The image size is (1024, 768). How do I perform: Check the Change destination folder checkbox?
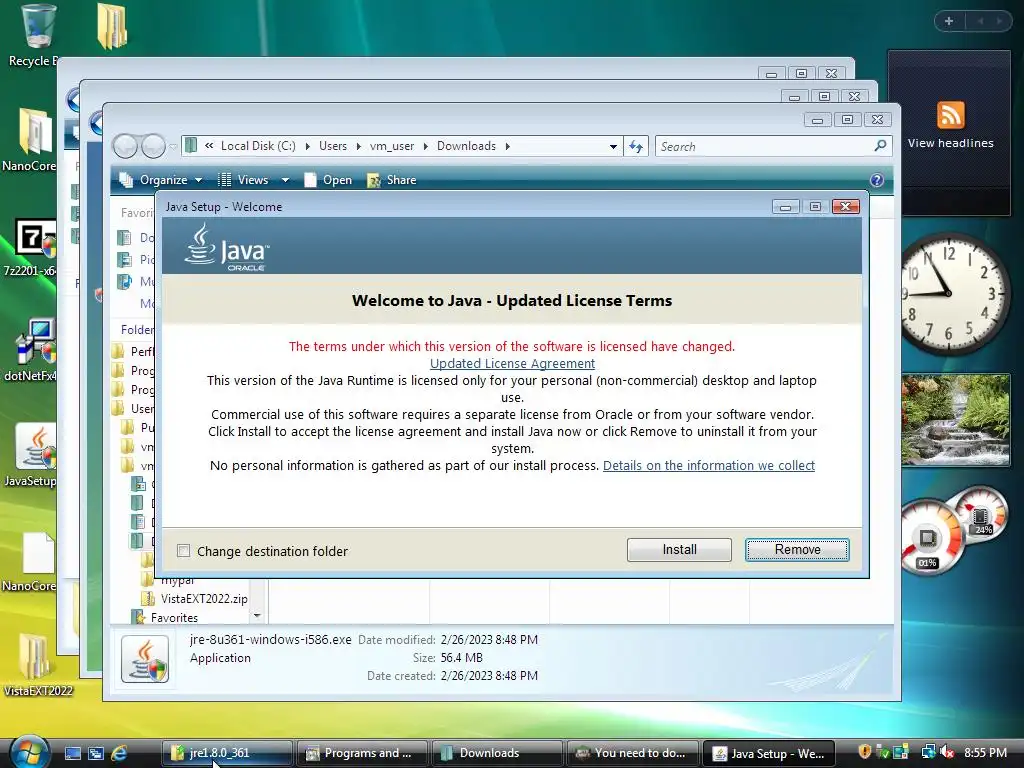184,551
